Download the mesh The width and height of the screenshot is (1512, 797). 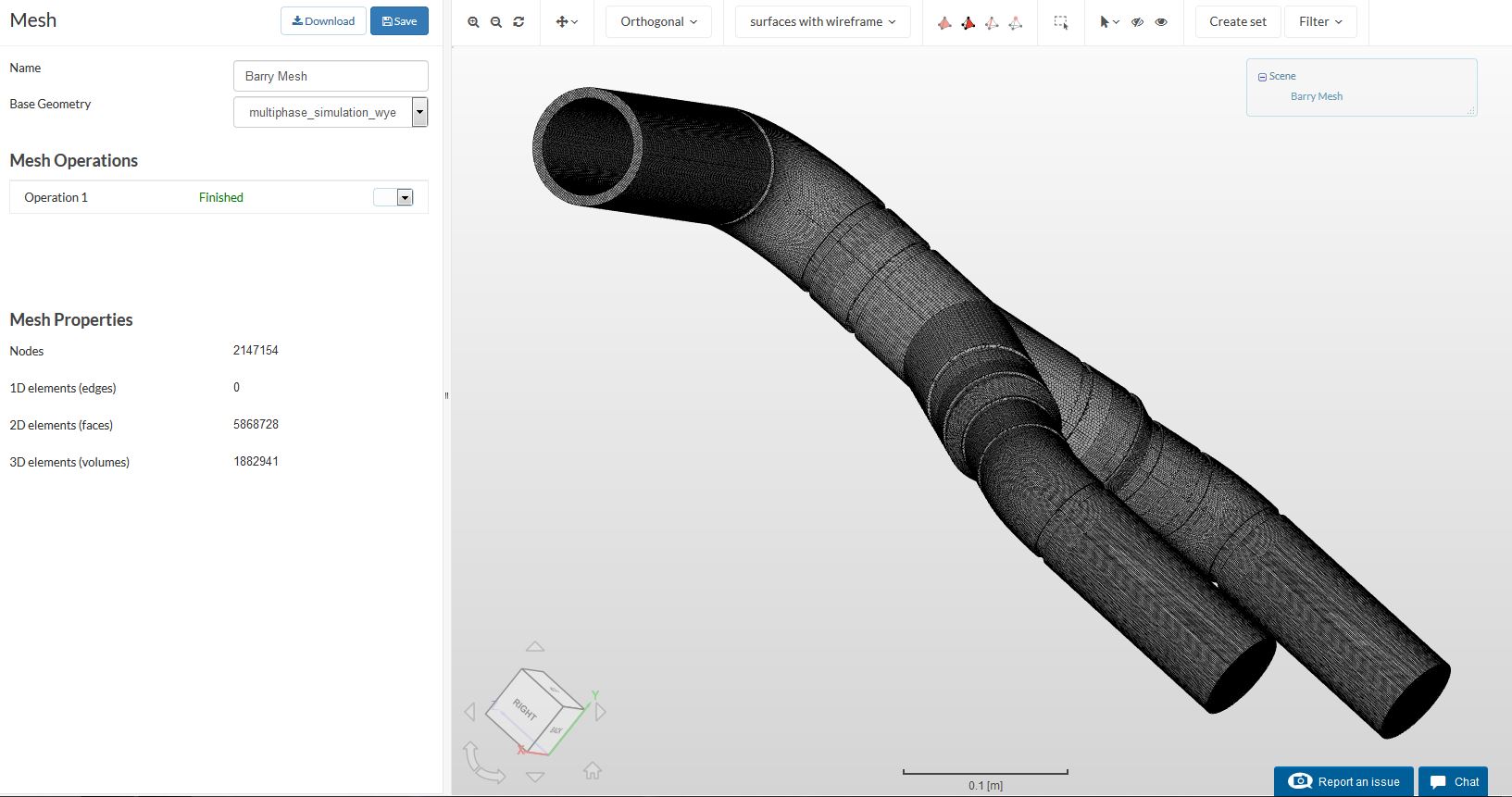coord(323,21)
